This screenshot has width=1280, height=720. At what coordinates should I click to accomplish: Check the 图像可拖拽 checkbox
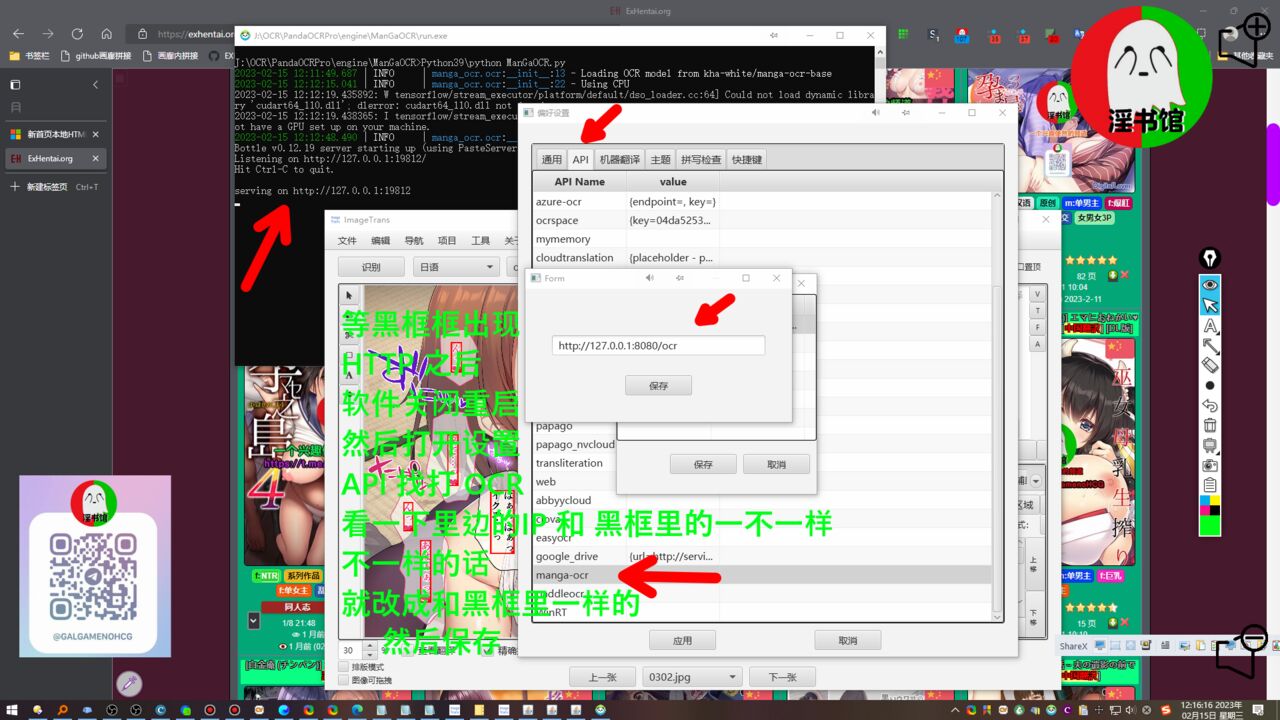coord(344,680)
